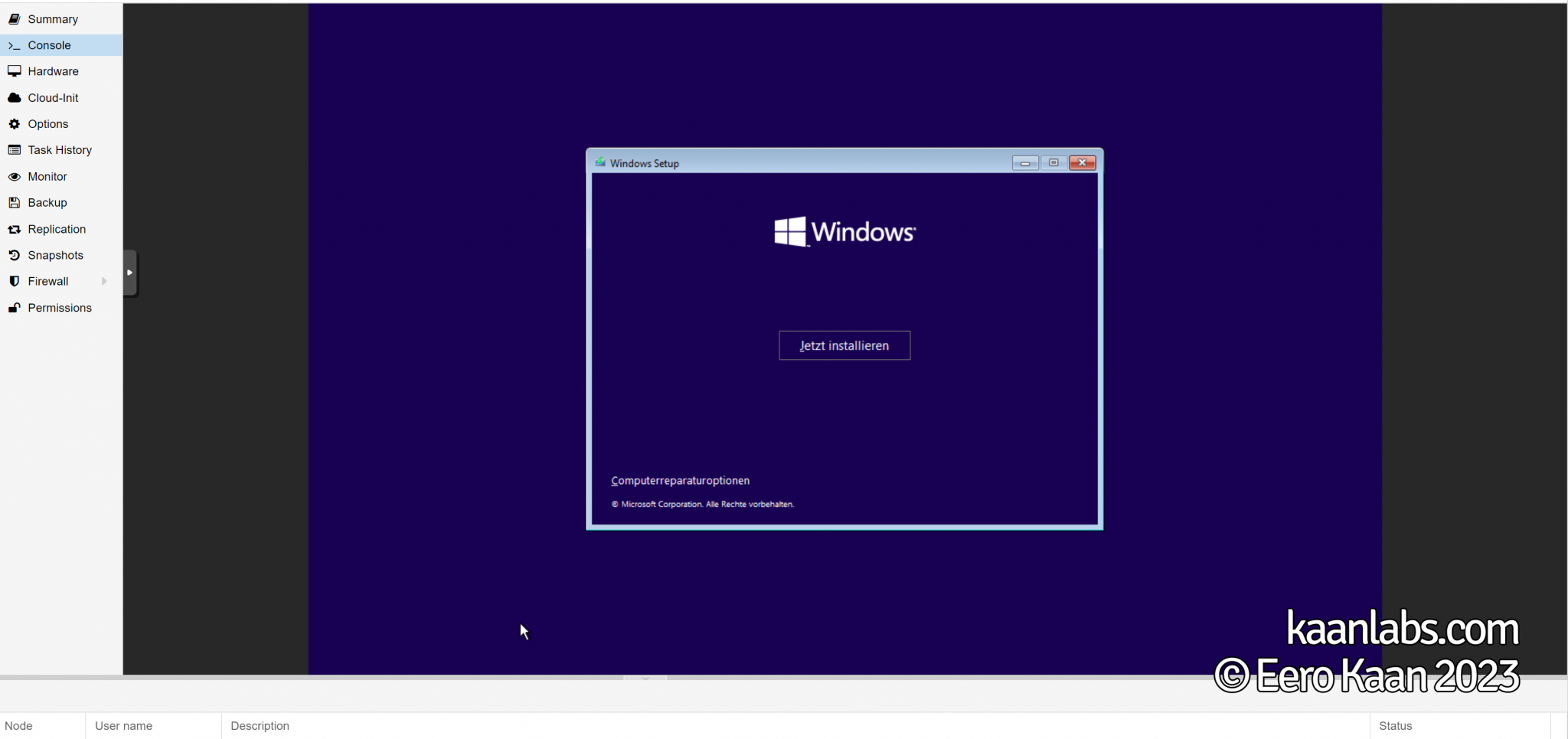Select the Monitor section label
This screenshot has width=1568, height=739.
pyautogui.click(x=47, y=177)
